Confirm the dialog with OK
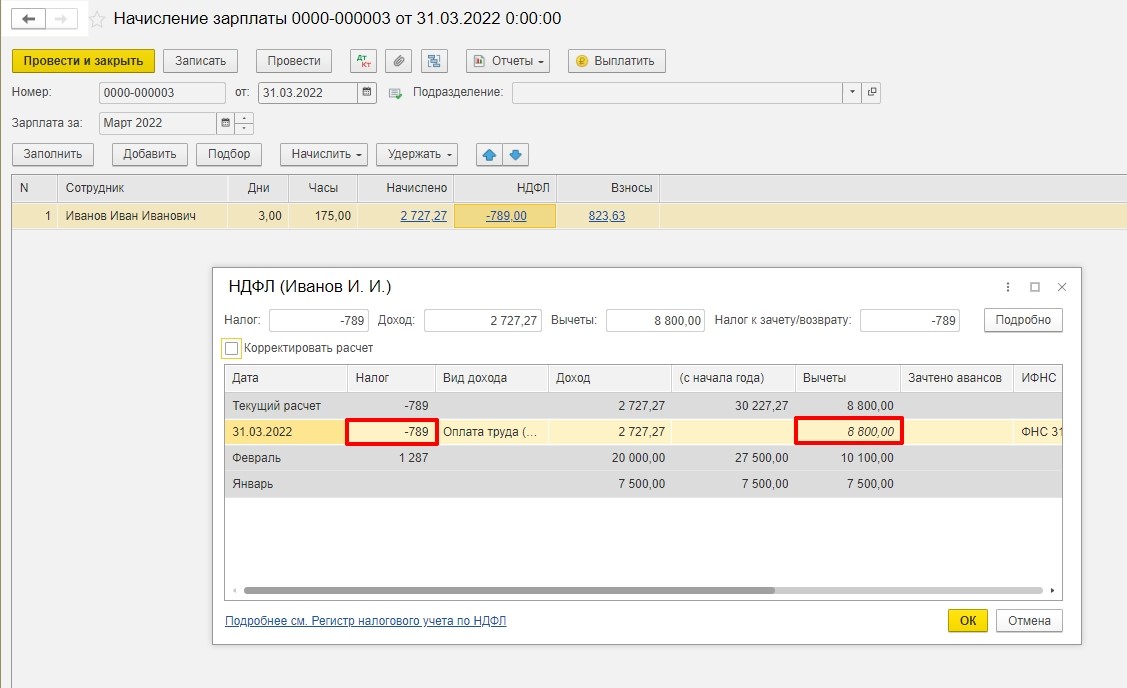Screen dimensions: 1127x688 [967, 620]
